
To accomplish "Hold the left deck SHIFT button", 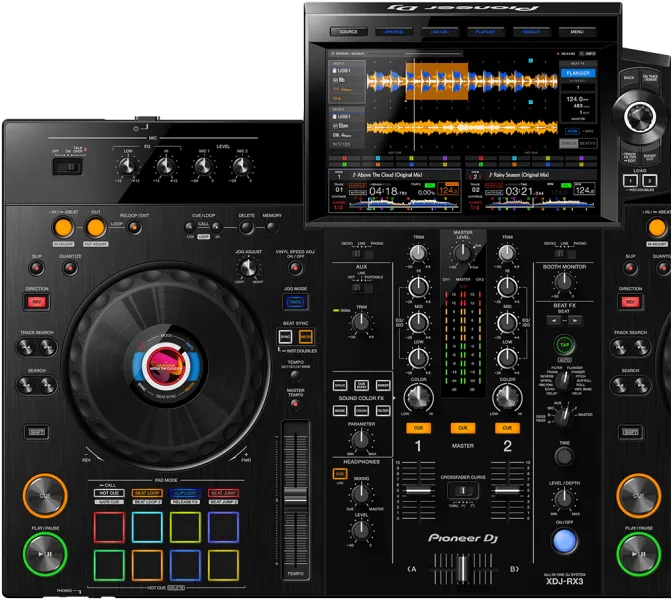I will tap(36, 432).
